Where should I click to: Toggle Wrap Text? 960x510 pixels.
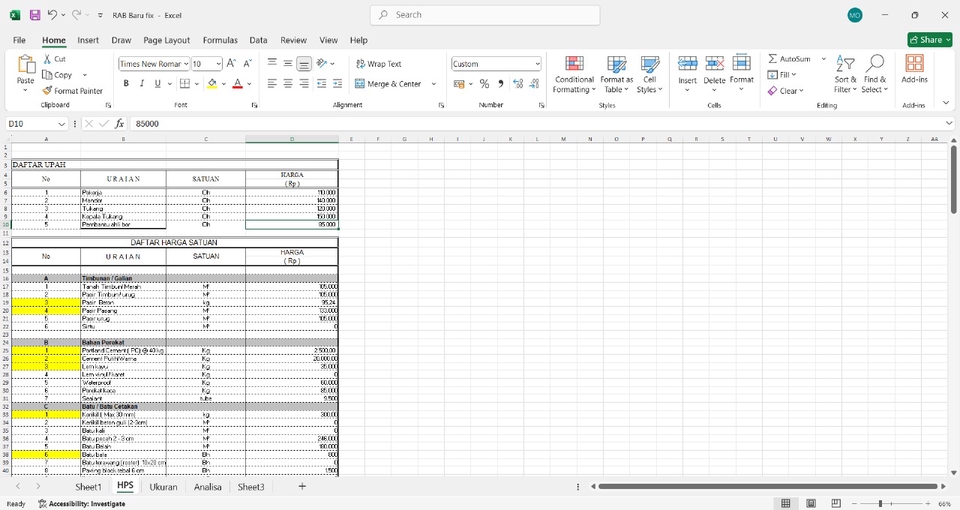(378, 64)
